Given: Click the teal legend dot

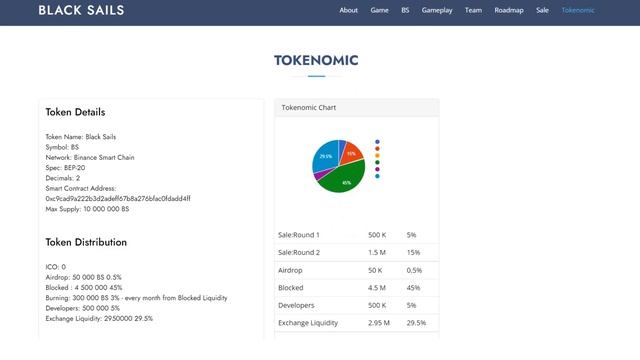Looking at the screenshot, I should click(x=377, y=176).
